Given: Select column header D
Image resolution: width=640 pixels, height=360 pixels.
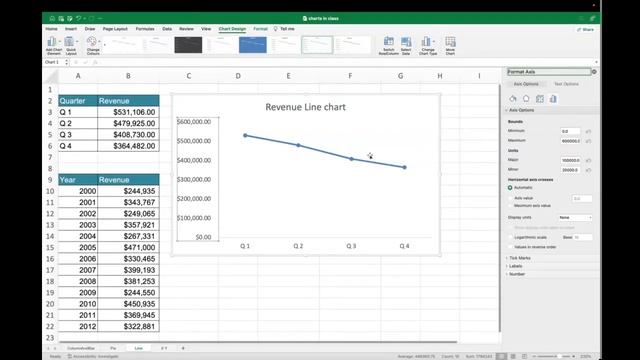Looking at the screenshot, I should (x=238, y=76).
